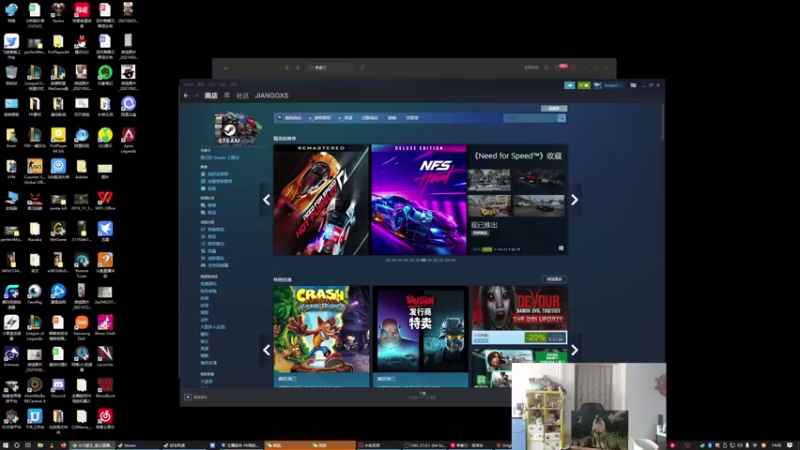
Task: Open the Recycle Bin desktop icon
Action: tap(11, 75)
